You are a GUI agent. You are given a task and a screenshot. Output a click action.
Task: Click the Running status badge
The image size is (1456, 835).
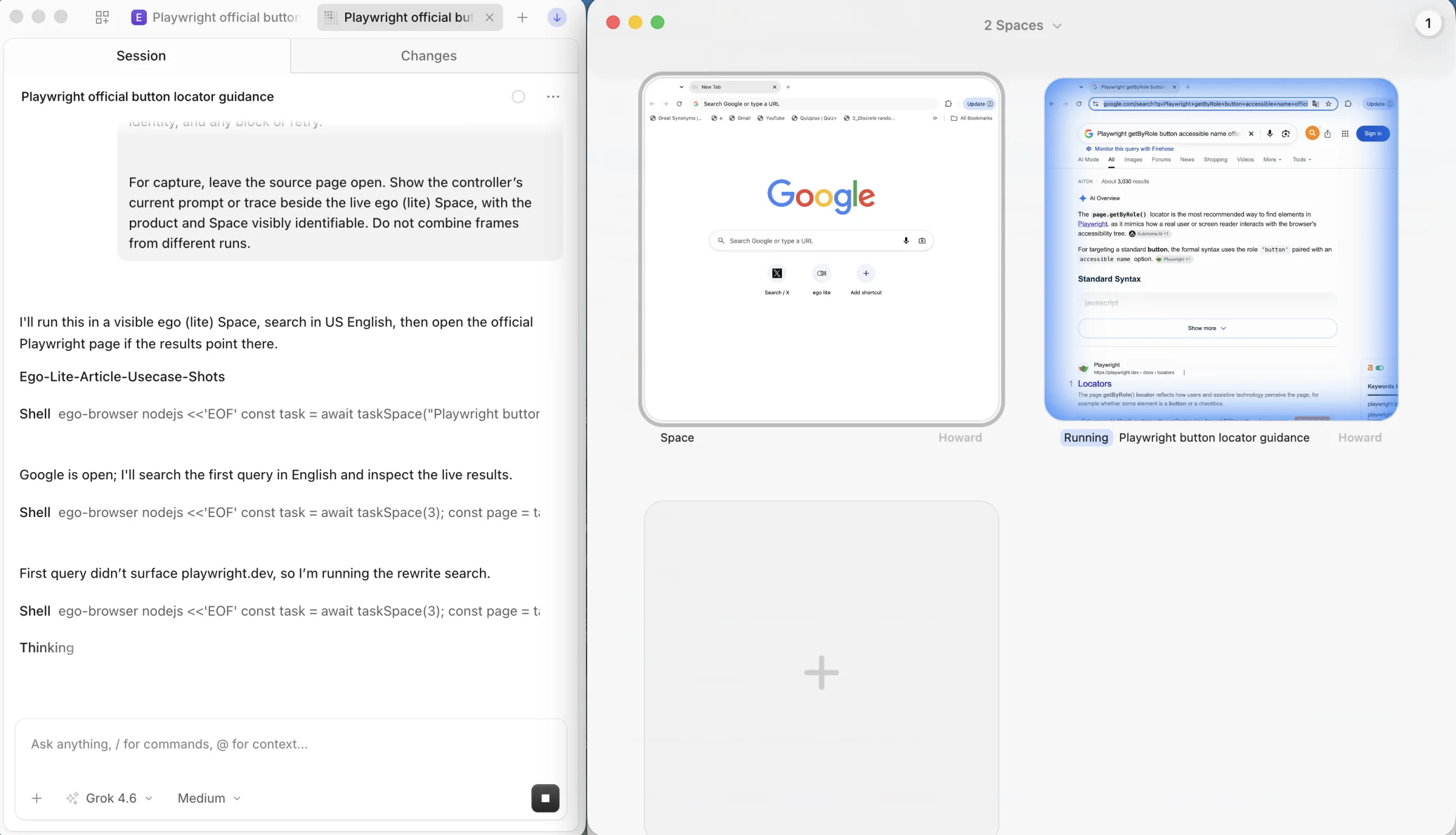tap(1086, 438)
